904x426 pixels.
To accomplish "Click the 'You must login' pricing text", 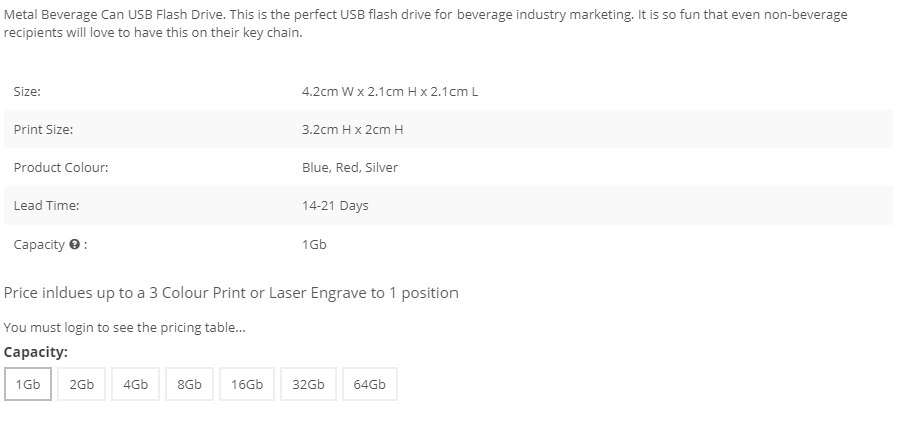I will click(125, 327).
